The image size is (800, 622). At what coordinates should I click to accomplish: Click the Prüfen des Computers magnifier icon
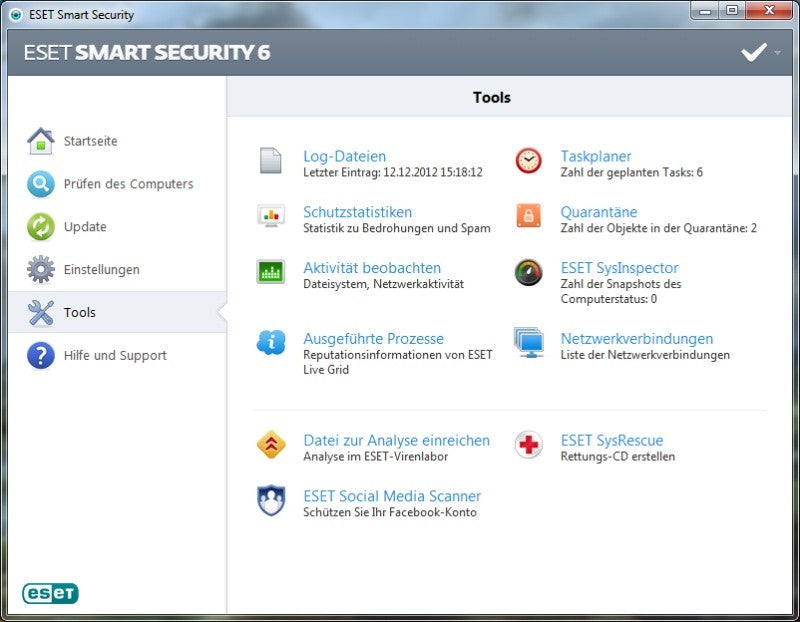(x=41, y=184)
